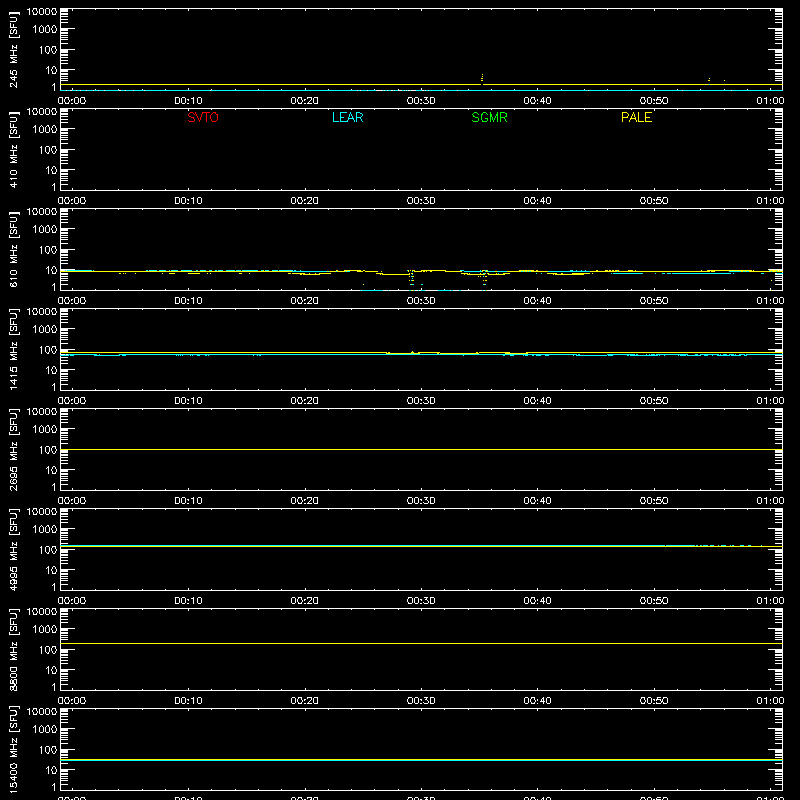Click the yellow PALE legend label
This screenshot has width=800, height=800.
[636, 117]
